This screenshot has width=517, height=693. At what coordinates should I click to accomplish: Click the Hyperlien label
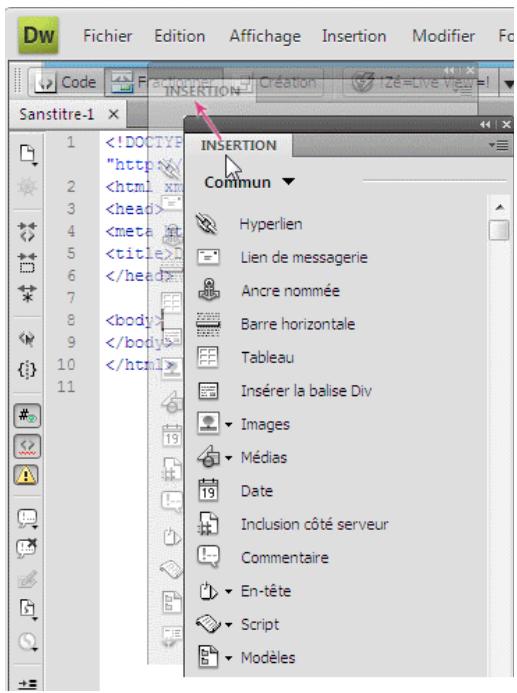click(271, 224)
